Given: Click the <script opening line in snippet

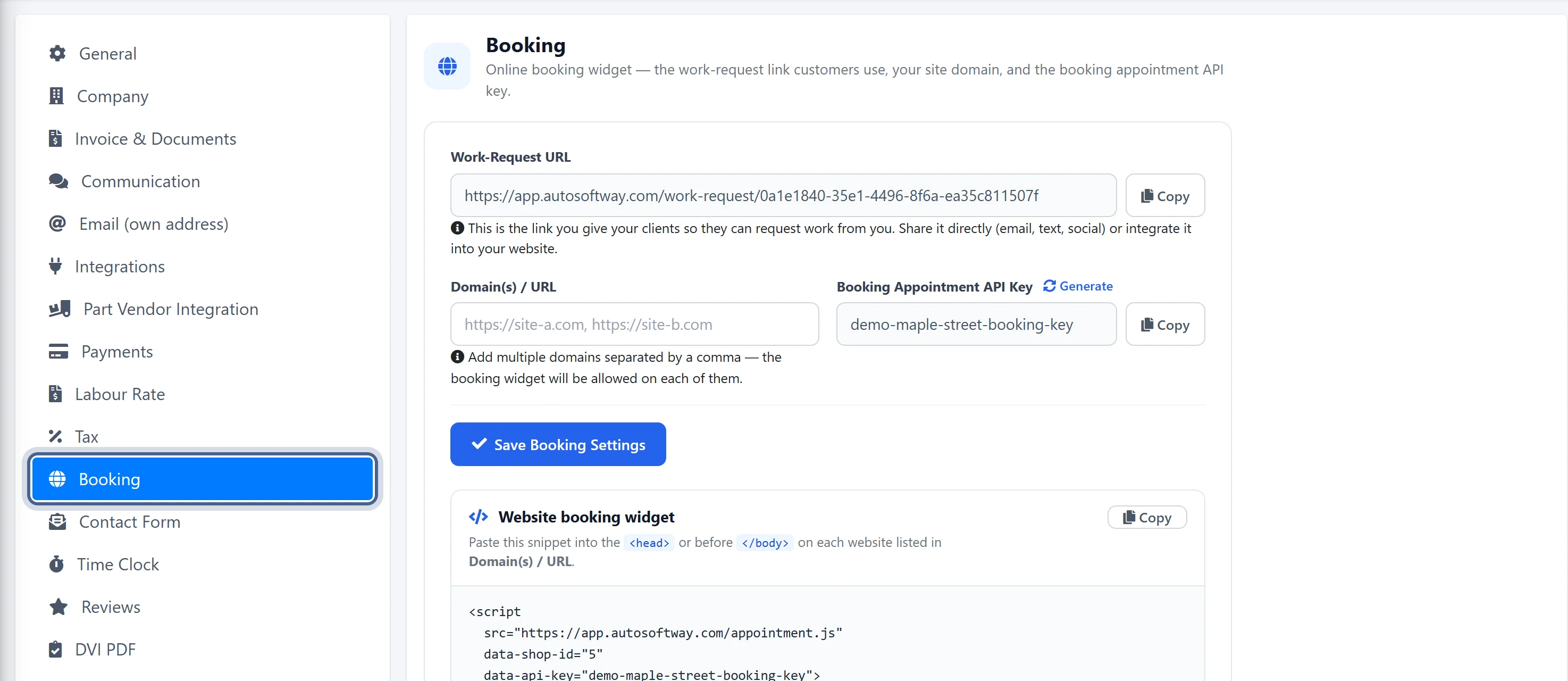Looking at the screenshot, I should coord(494,611).
